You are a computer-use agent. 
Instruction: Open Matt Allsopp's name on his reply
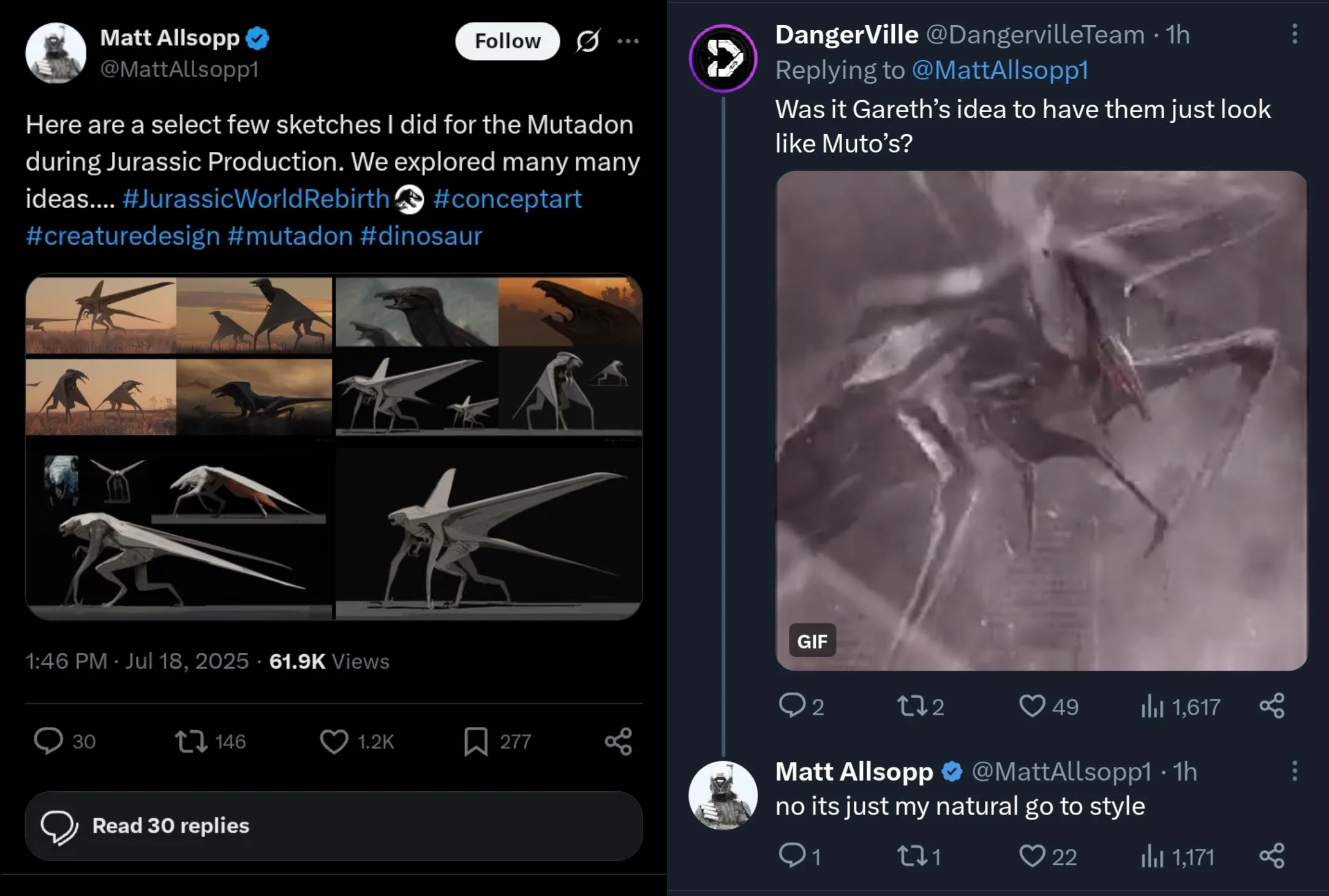(x=854, y=772)
